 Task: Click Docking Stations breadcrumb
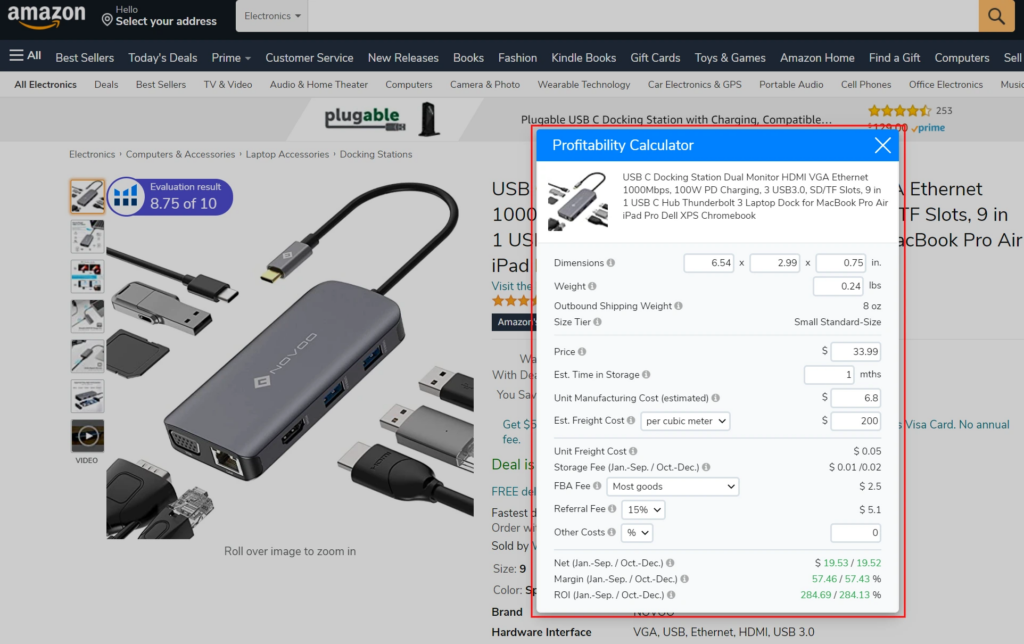376,154
